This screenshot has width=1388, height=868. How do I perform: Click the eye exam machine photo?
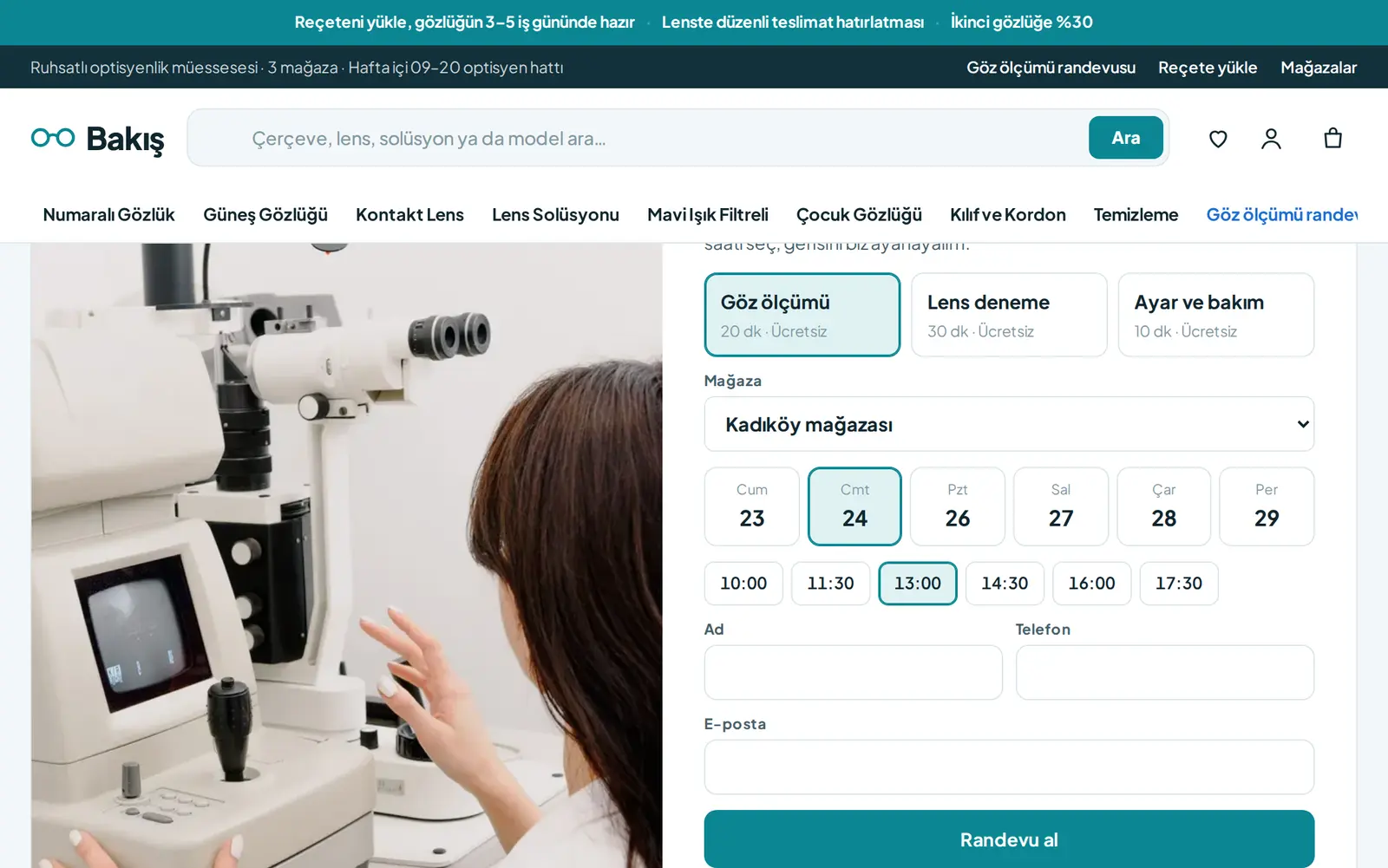tap(347, 555)
